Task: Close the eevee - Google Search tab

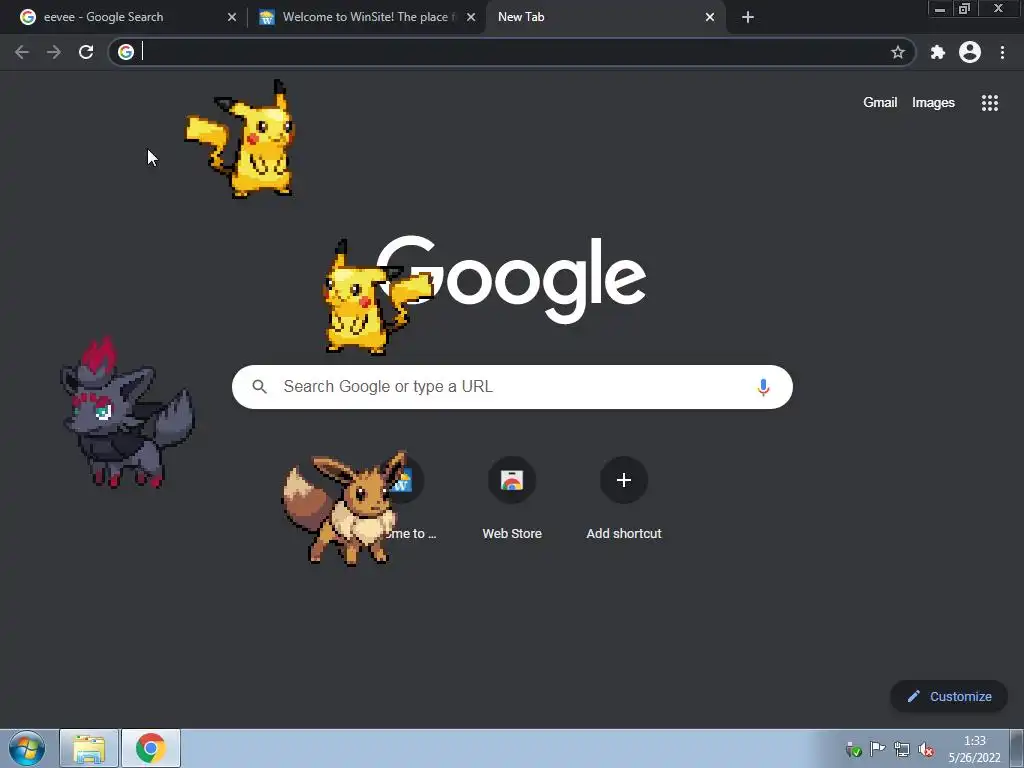Action: pos(232,17)
